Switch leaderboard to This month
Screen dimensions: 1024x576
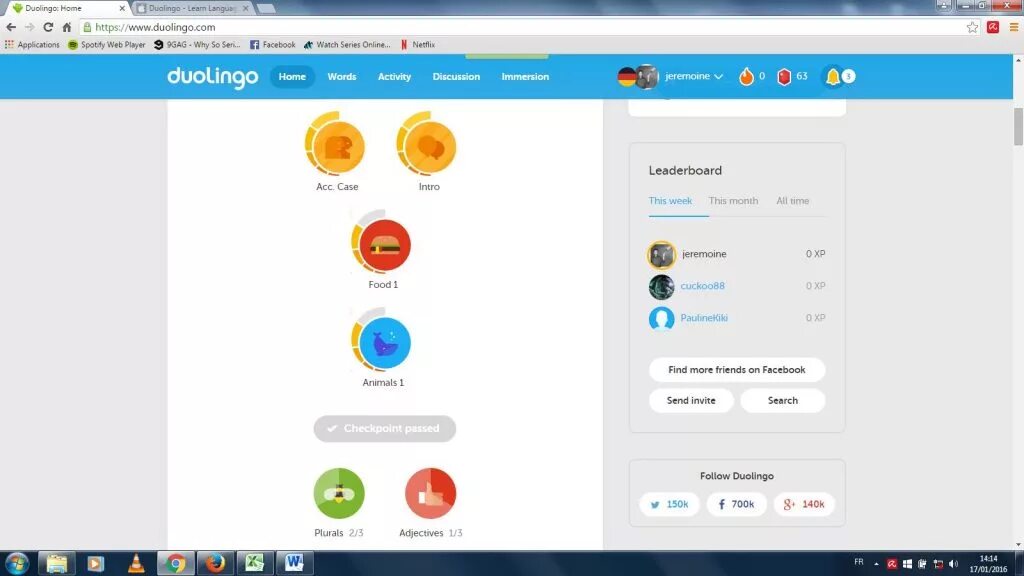click(733, 200)
